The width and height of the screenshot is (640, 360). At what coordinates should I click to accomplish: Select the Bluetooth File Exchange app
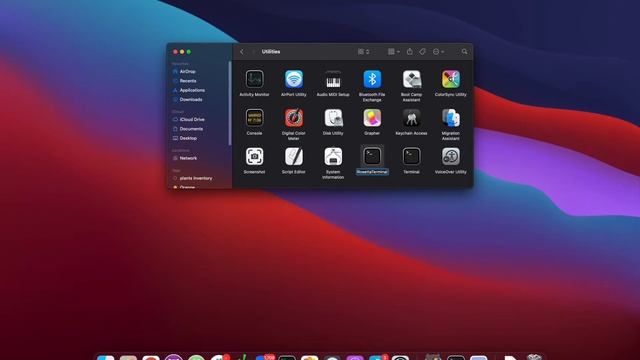pyautogui.click(x=372, y=79)
